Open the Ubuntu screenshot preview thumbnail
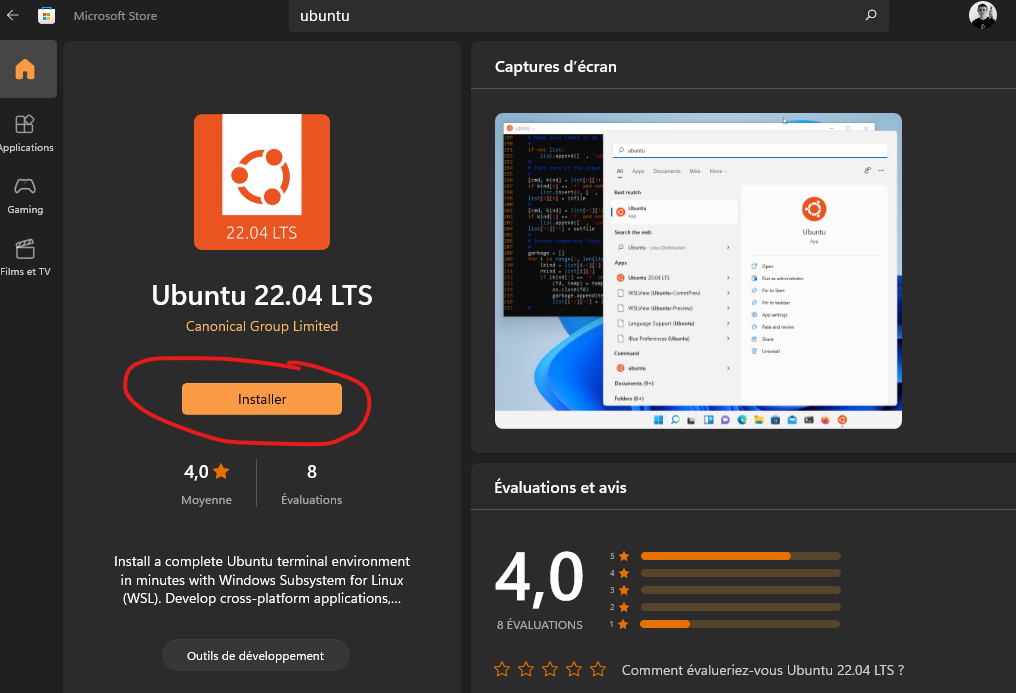Viewport: 1016px width, 693px height. coord(698,270)
